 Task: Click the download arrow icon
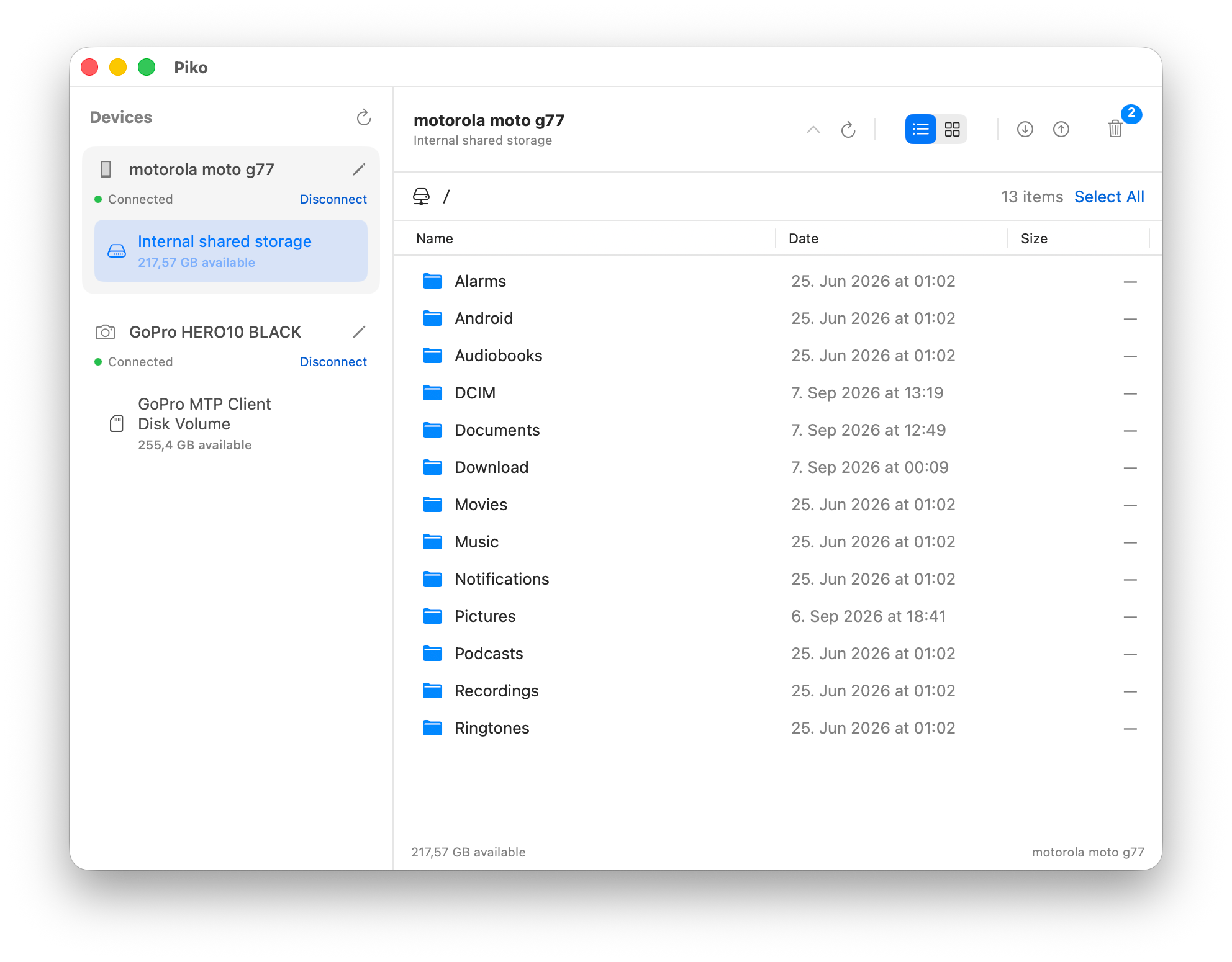coord(1025,129)
